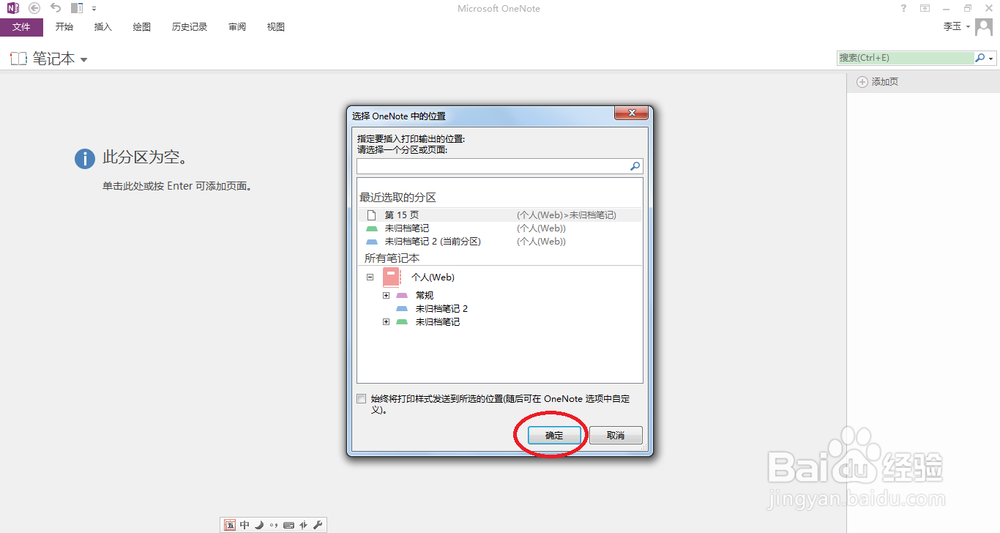Click the magnifier icon in main search box
This screenshot has height=533, width=1000.
(x=980, y=58)
